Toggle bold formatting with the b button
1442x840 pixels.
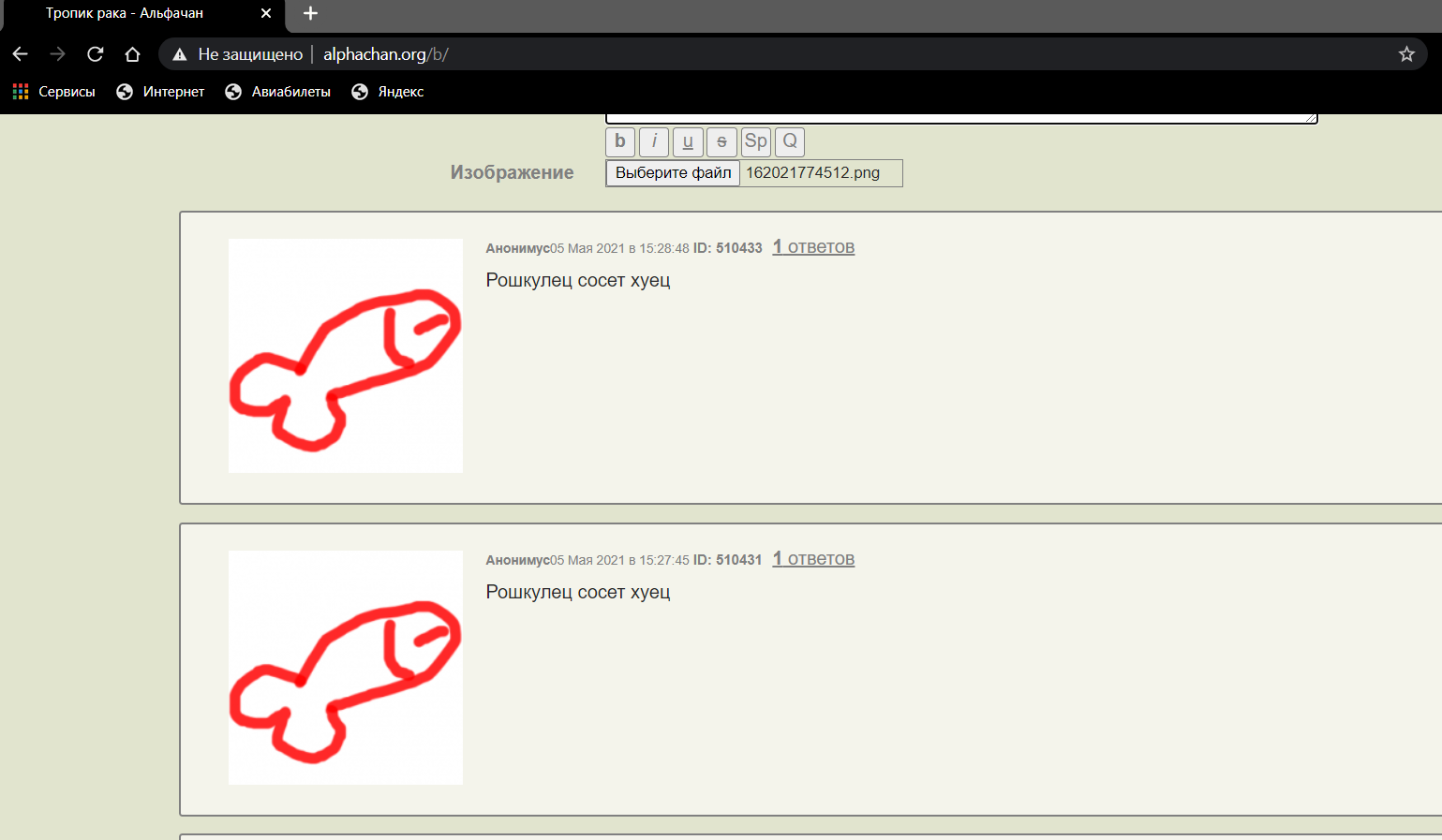click(x=620, y=141)
